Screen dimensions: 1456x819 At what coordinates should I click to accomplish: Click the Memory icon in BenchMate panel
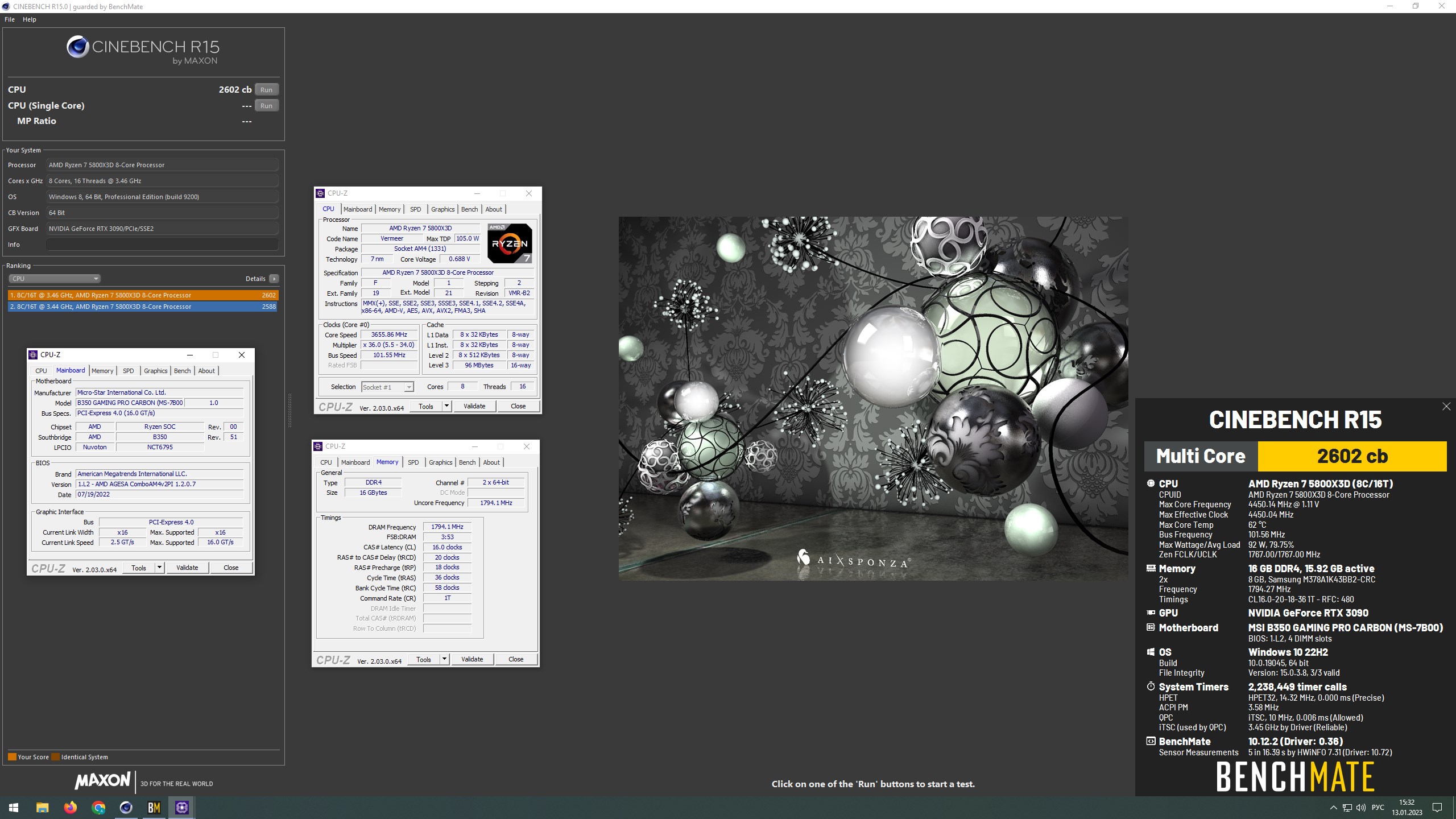coord(1151,568)
